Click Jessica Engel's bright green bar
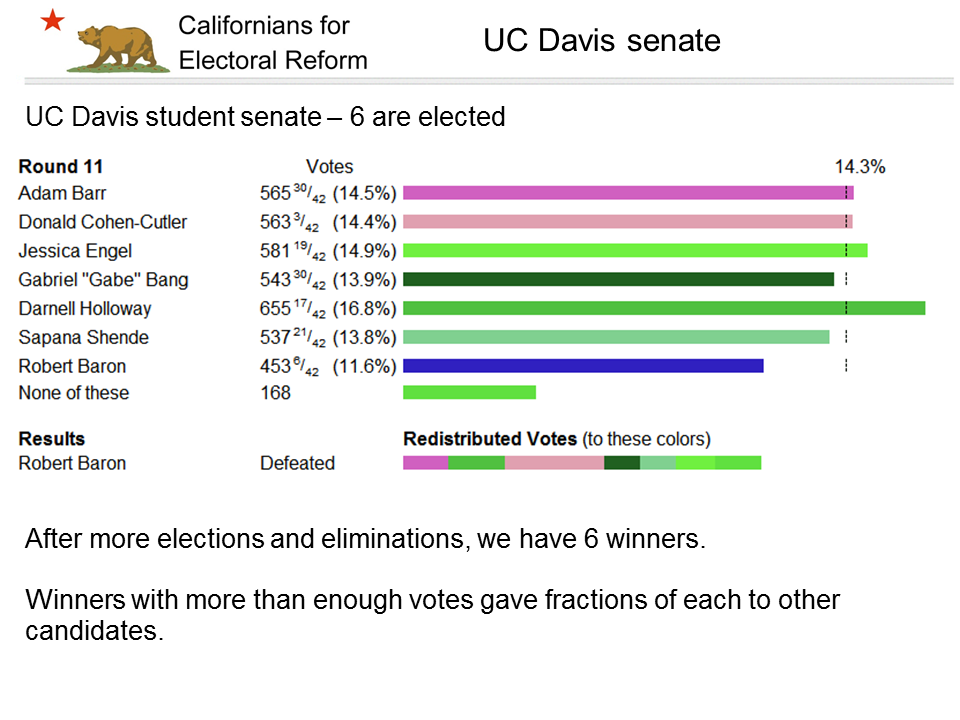 click(x=635, y=250)
